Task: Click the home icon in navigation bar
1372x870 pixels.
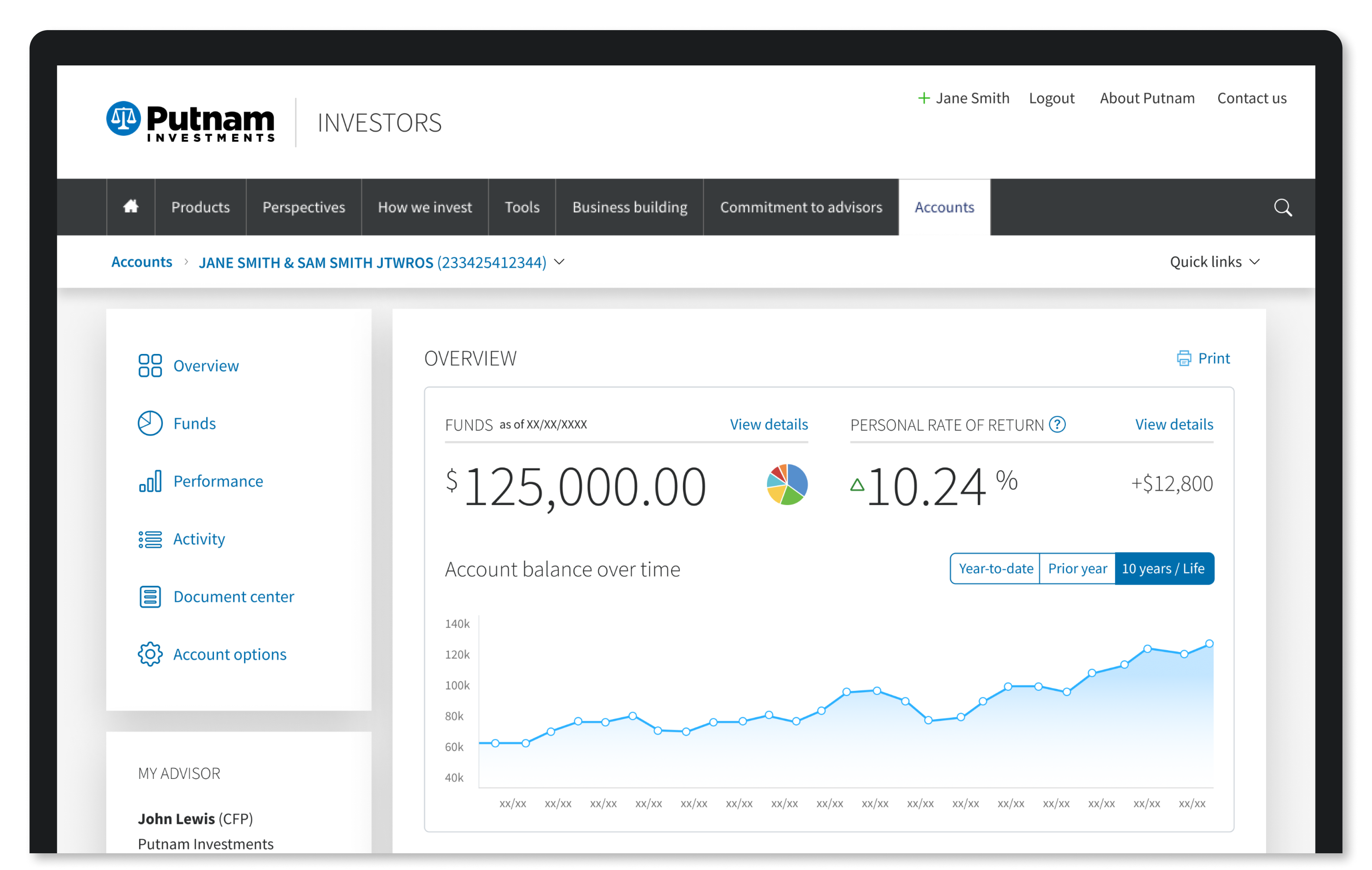Action: (130, 206)
